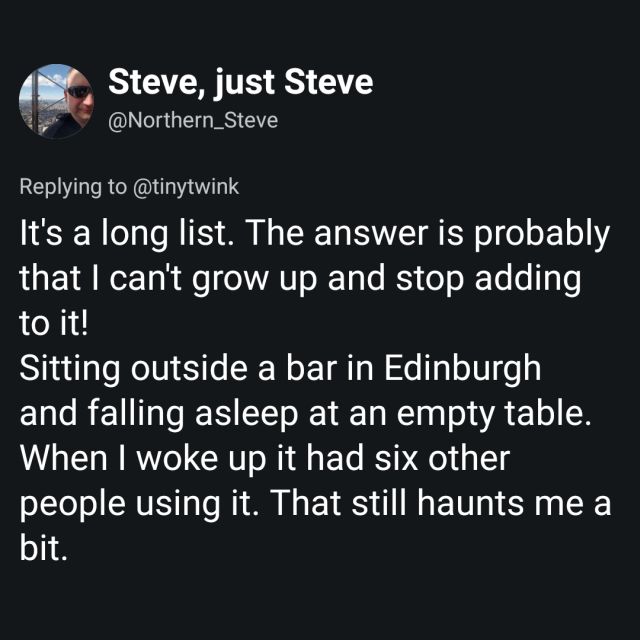The image size is (640, 640).
Task: Open the @Northern_Steve handle
Action: [193, 120]
